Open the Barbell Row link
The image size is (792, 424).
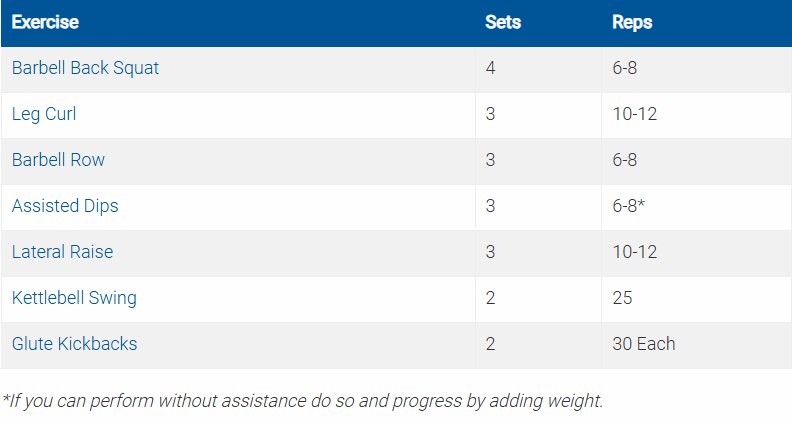[x=58, y=160]
